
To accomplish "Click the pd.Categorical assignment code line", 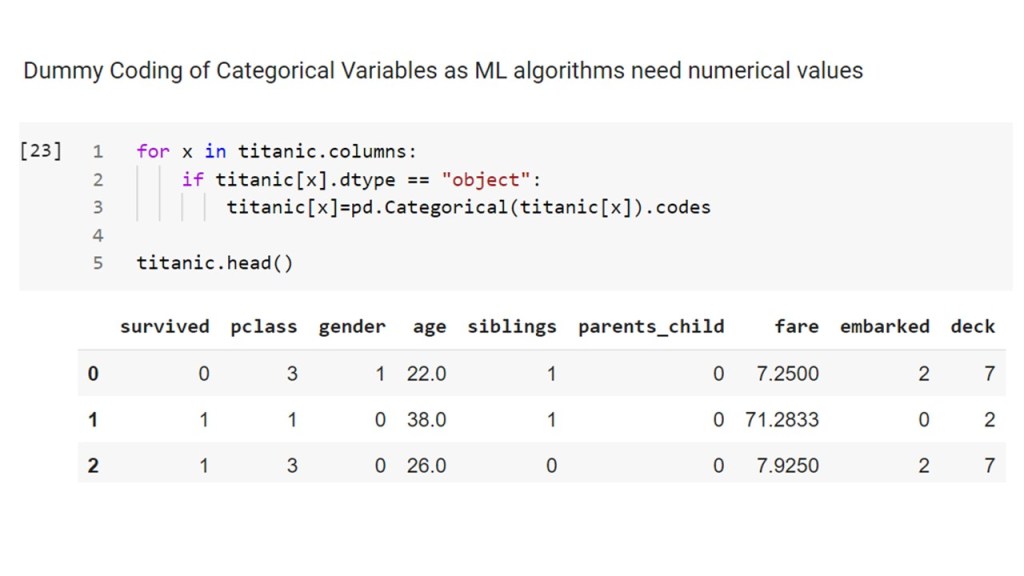I will (468, 208).
